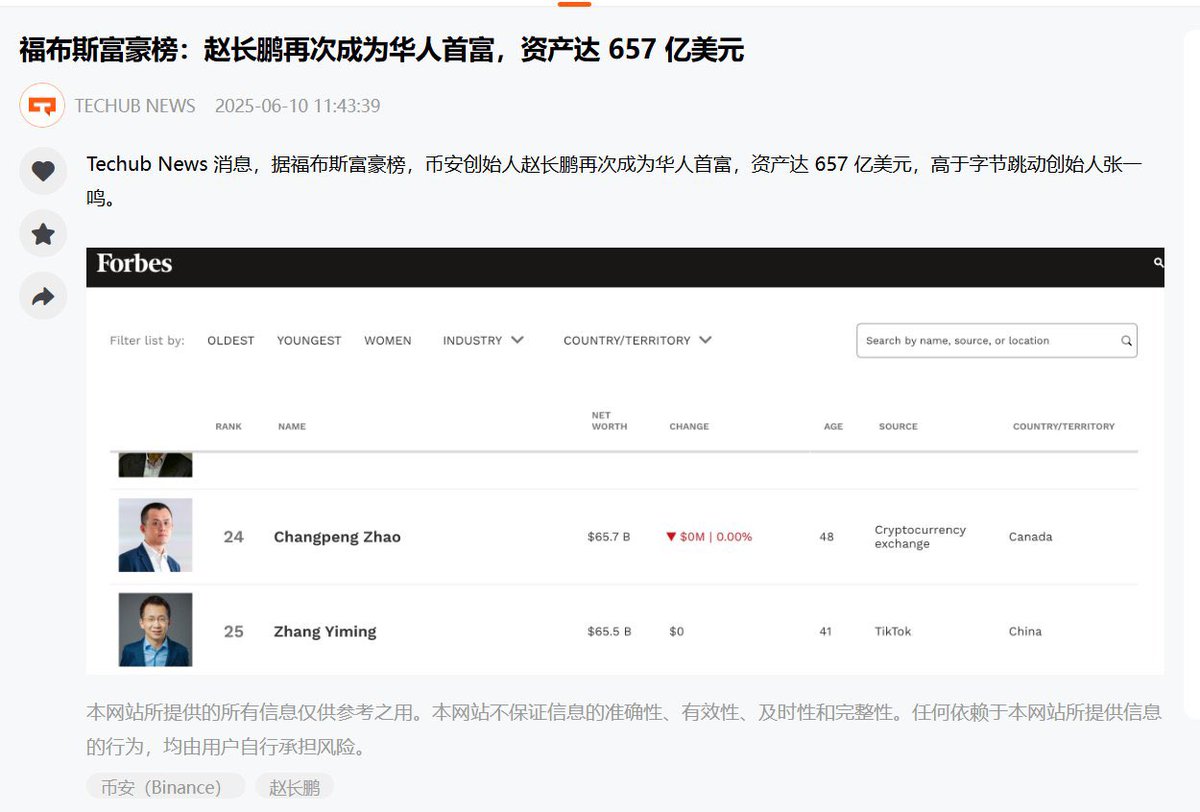The height and width of the screenshot is (812, 1200).
Task: Click rank number 24
Action: 233,537
